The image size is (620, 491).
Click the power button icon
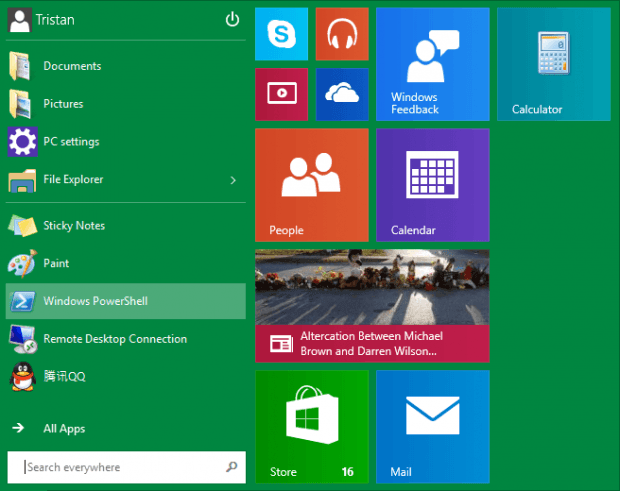[232, 19]
